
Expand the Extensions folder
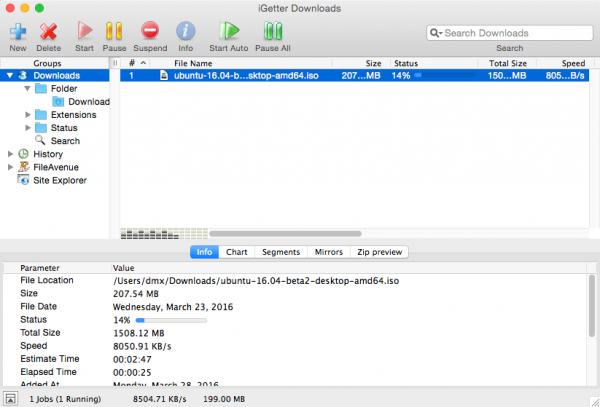(x=28, y=115)
